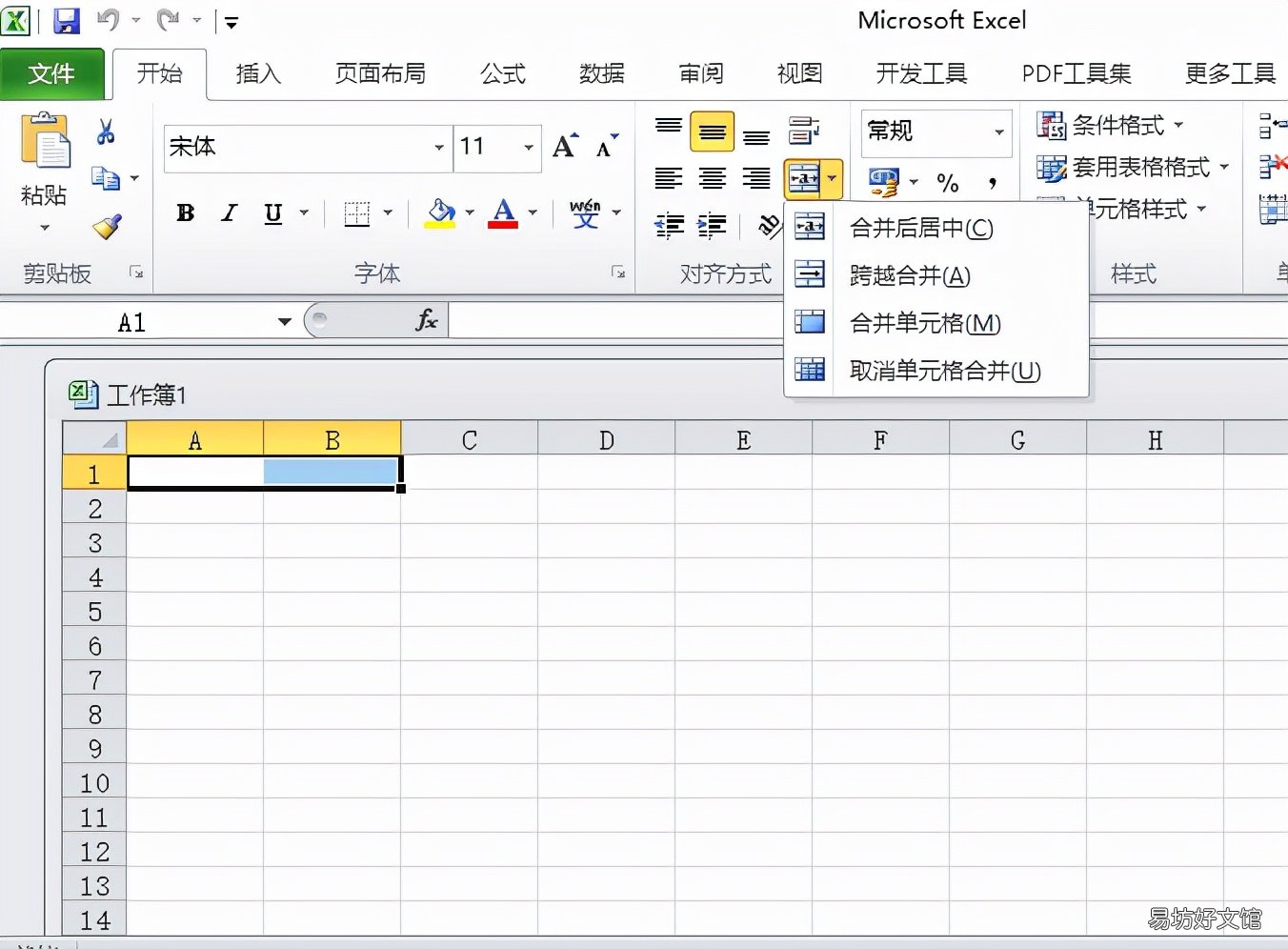Open the borders dropdown arrow
The height and width of the screenshot is (949, 1288).
click(388, 213)
